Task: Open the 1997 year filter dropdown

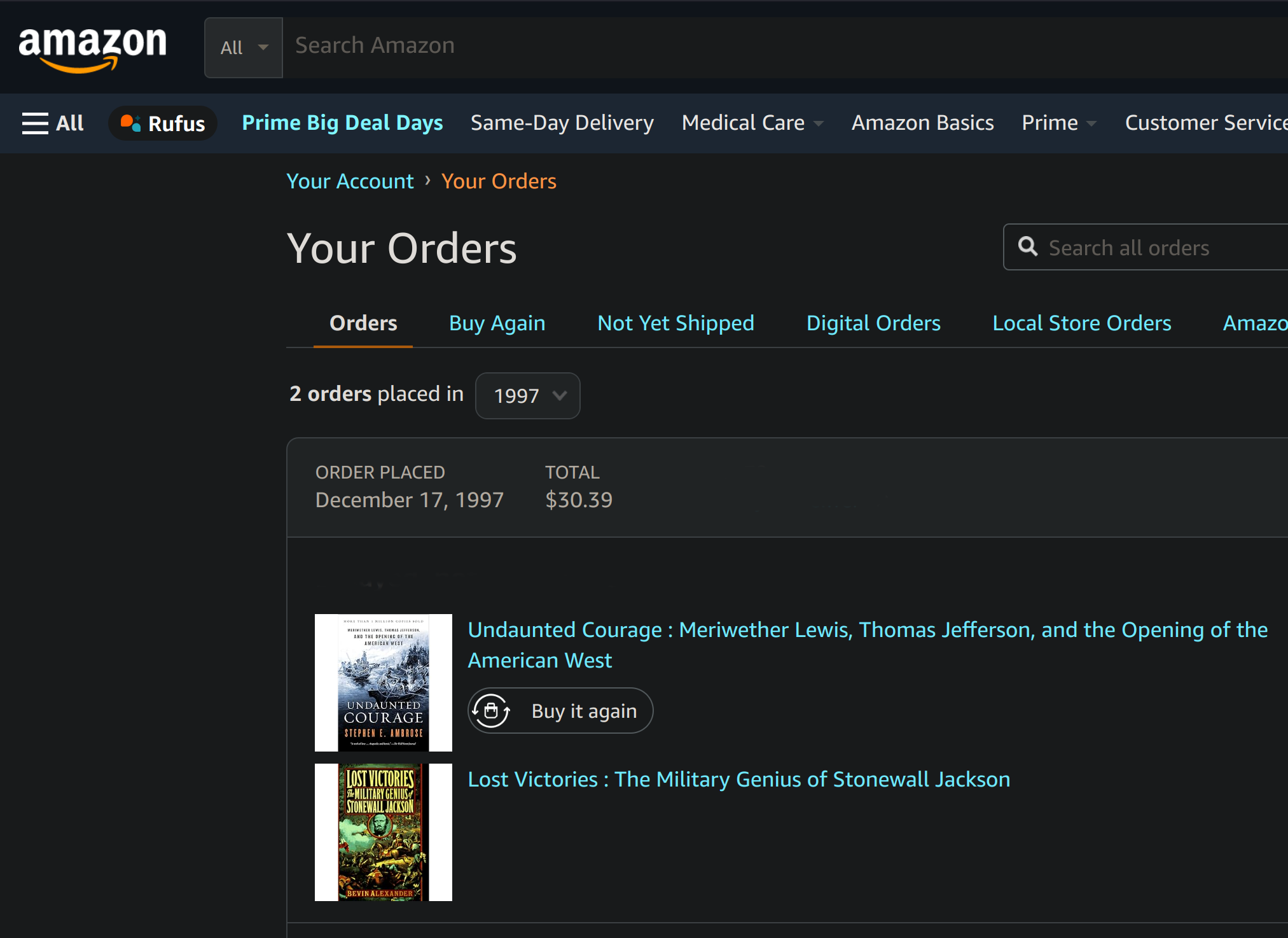Action: point(527,396)
